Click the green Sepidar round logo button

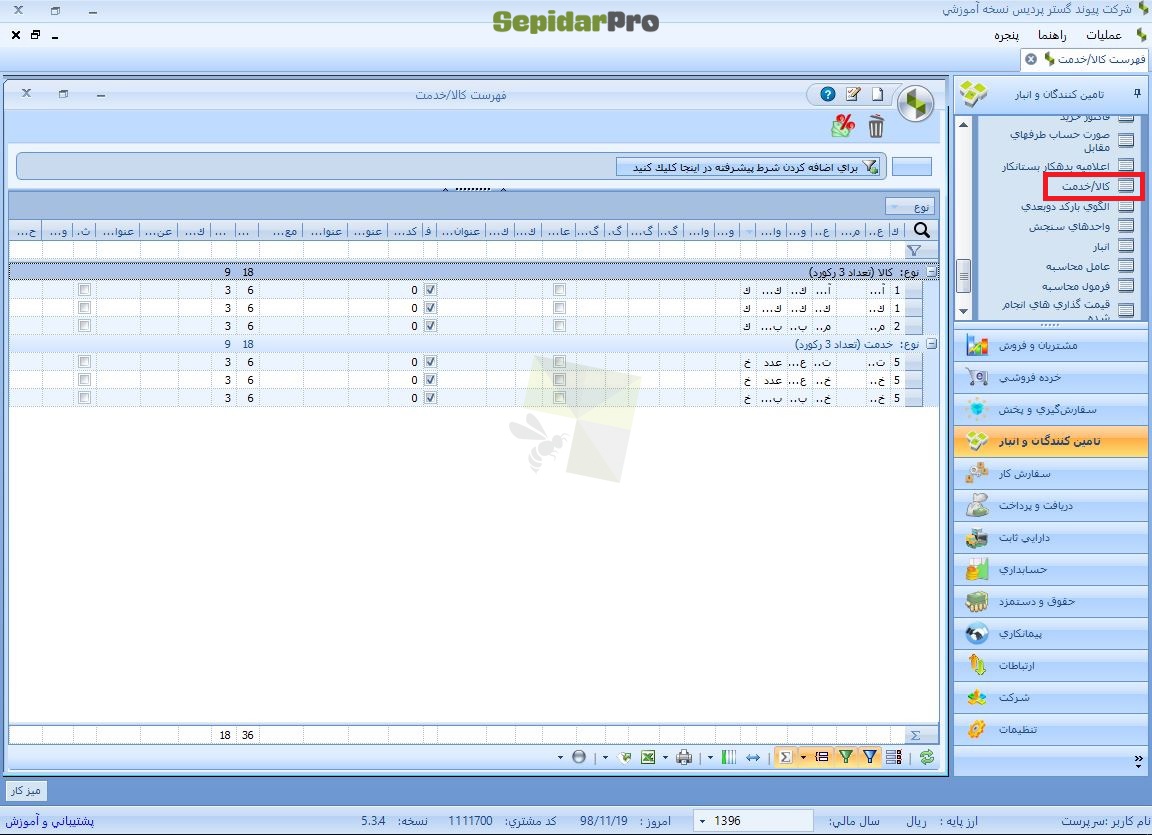coord(915,104)
